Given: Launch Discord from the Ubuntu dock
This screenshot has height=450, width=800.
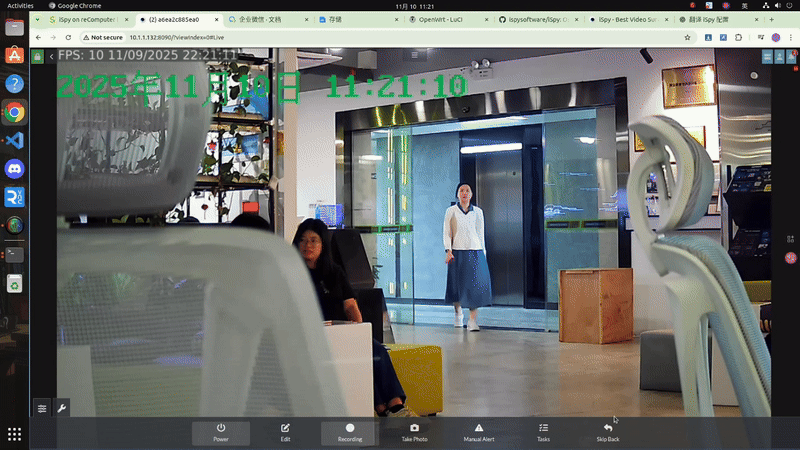Looking at the screenshot, I should pyautogui.click(x=14, y=169).
